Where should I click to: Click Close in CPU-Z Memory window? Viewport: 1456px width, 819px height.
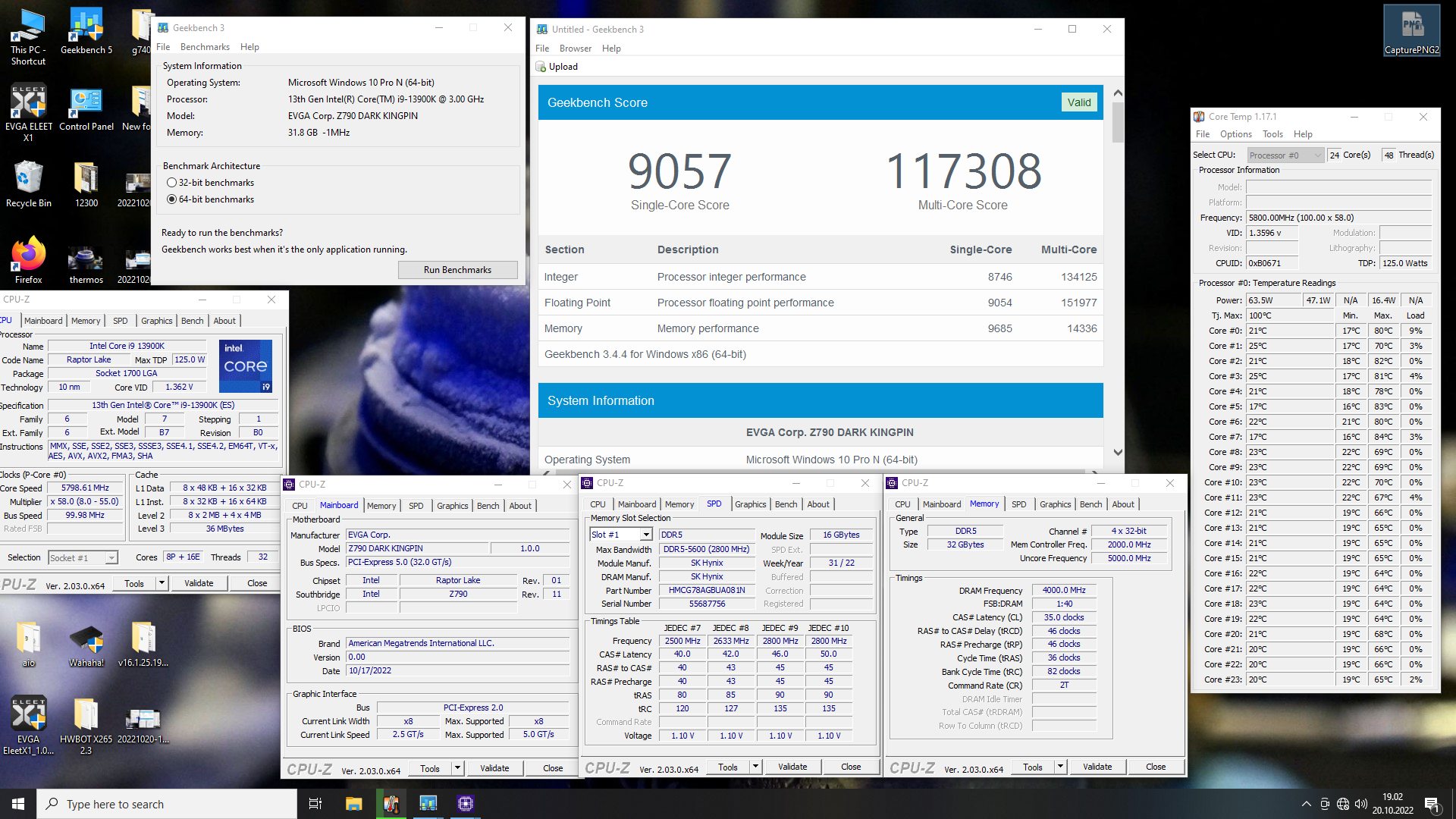[1156, 767]
